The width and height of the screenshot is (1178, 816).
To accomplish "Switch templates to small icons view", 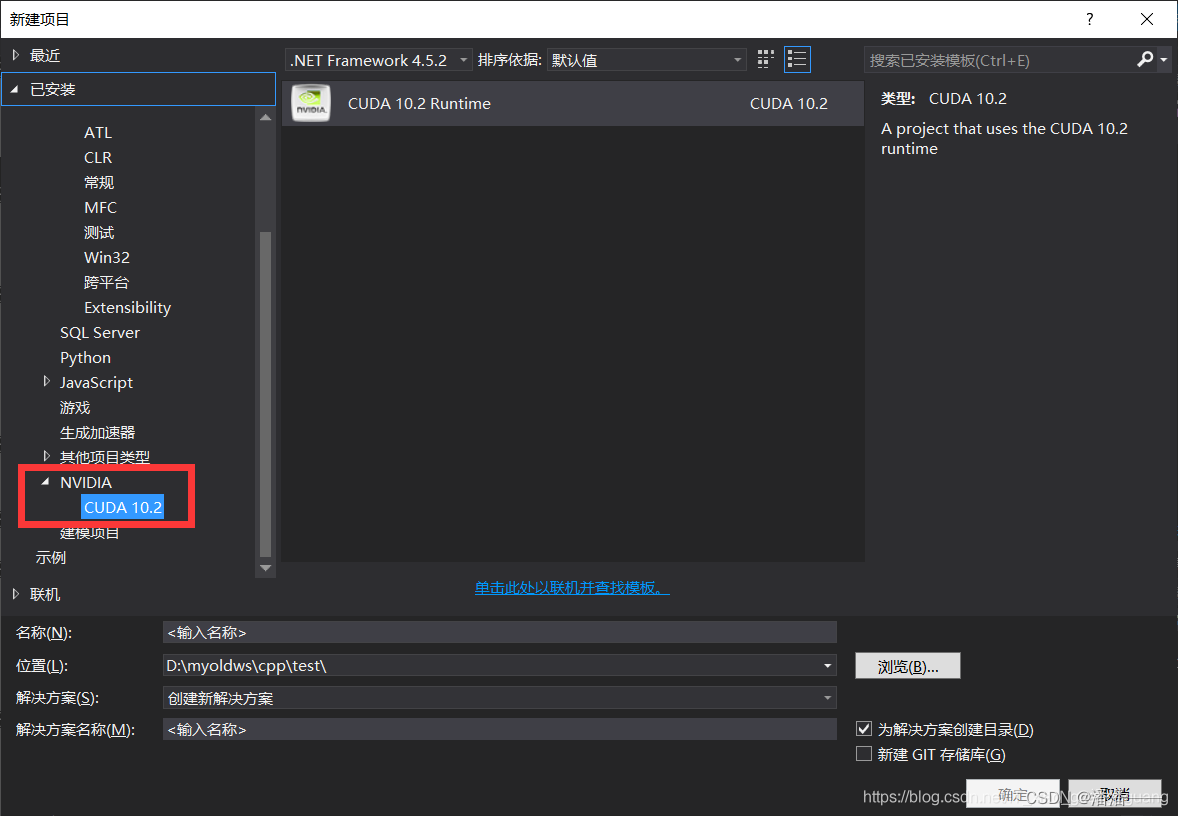I will click(765, 59).
